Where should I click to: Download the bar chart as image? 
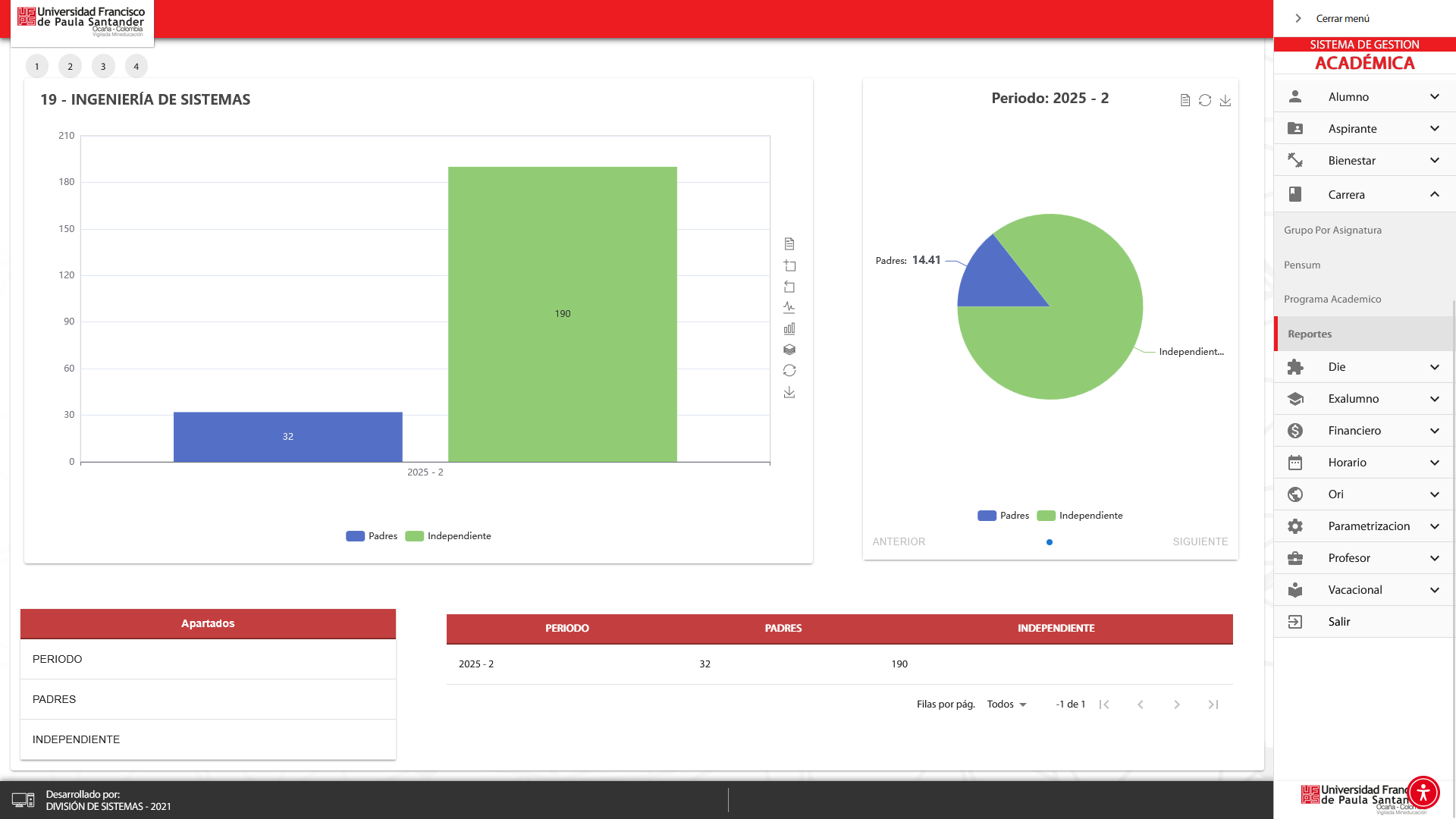click(789, 392)
